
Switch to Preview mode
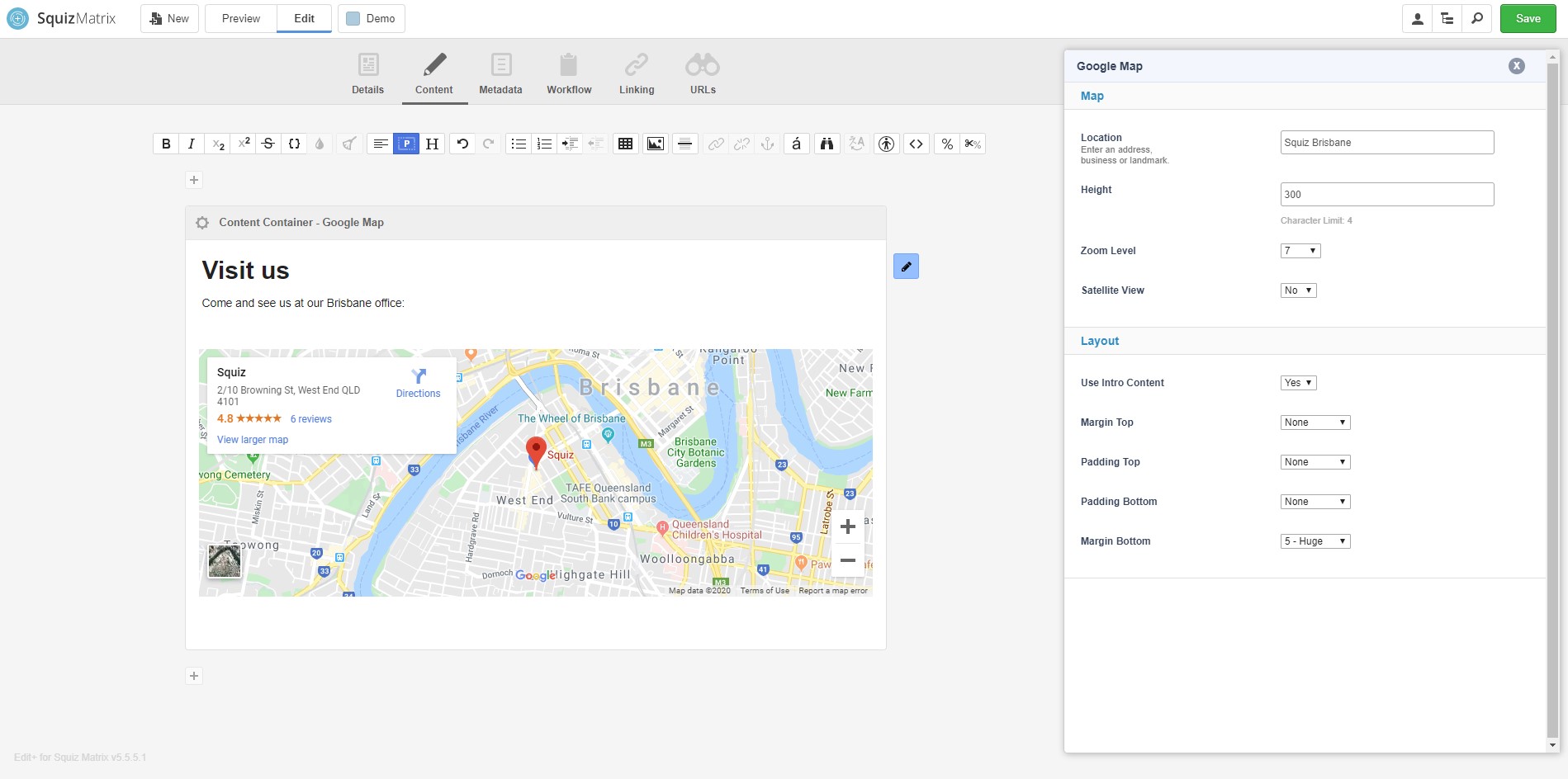click(241, 19)
